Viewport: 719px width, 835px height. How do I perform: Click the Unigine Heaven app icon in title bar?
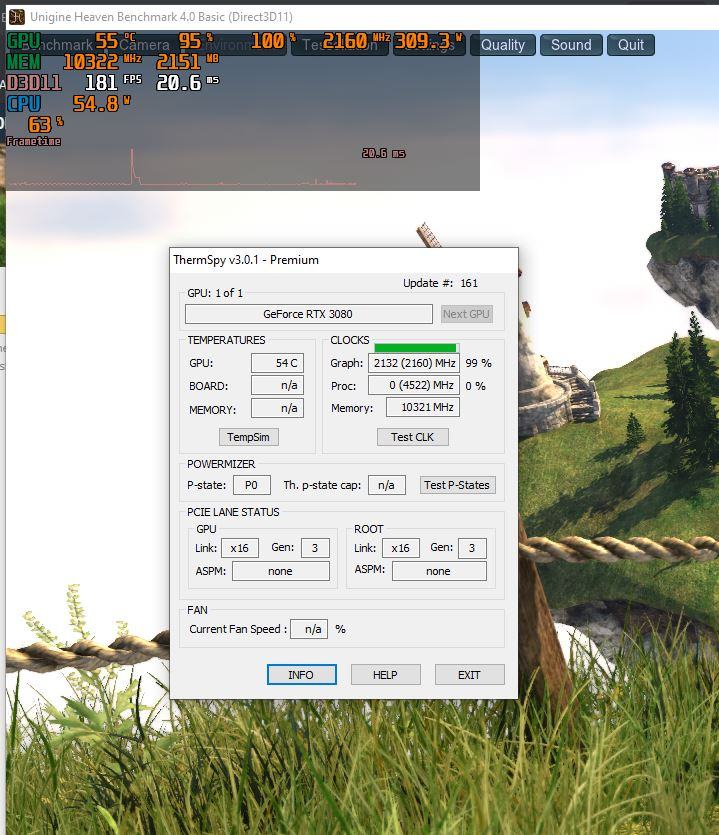[x=17, y=17]
